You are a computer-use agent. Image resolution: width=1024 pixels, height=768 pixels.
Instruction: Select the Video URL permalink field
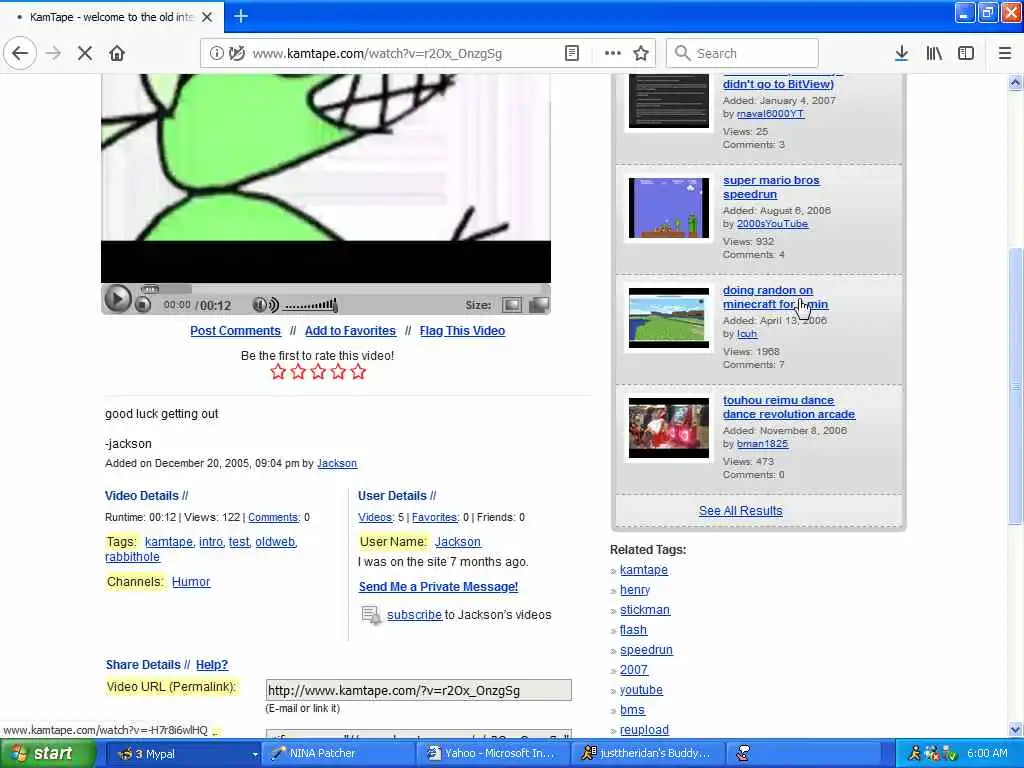click(x=419, y=690)
